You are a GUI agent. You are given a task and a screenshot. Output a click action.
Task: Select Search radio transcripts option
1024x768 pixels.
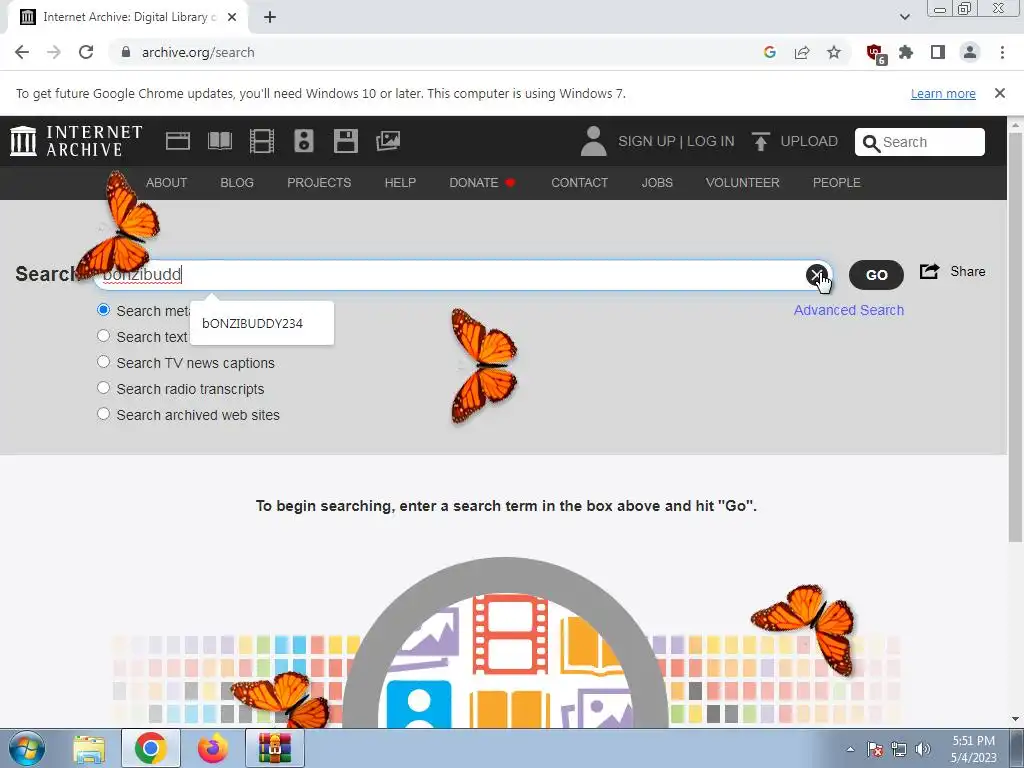click(103, 388)
